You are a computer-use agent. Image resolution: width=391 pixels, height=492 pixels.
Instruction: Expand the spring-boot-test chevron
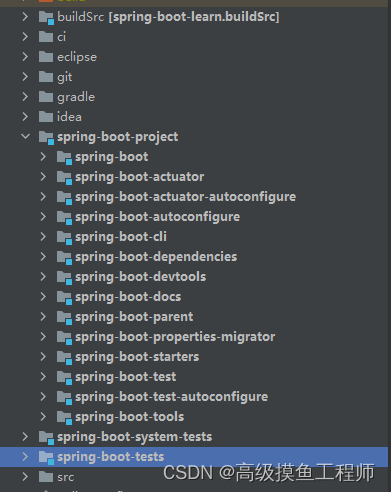(43, 377)
